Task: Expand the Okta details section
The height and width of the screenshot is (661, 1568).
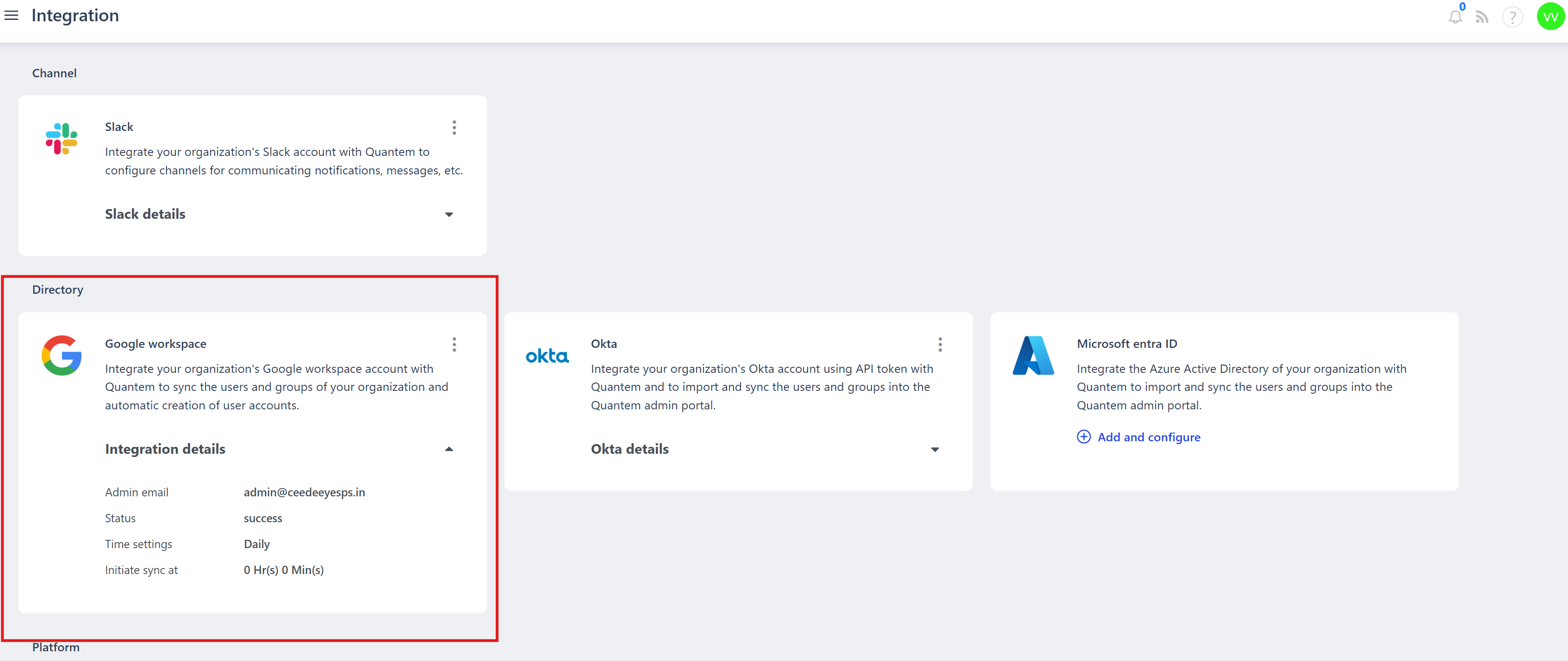Action: coord(934,450)
